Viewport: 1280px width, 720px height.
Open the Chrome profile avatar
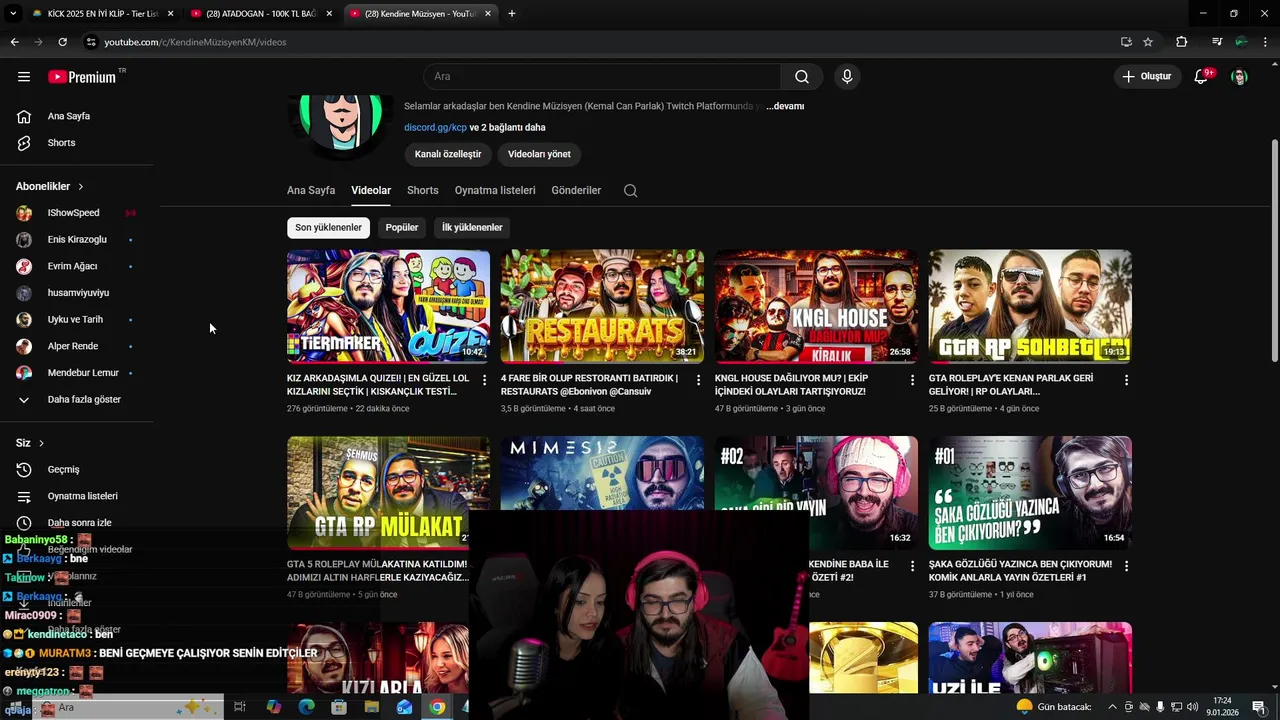1241,42
